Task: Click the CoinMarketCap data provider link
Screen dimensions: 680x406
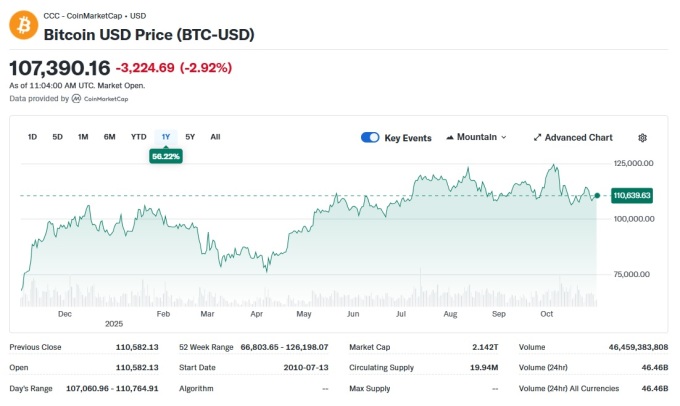Action: [x=106, y=99]
